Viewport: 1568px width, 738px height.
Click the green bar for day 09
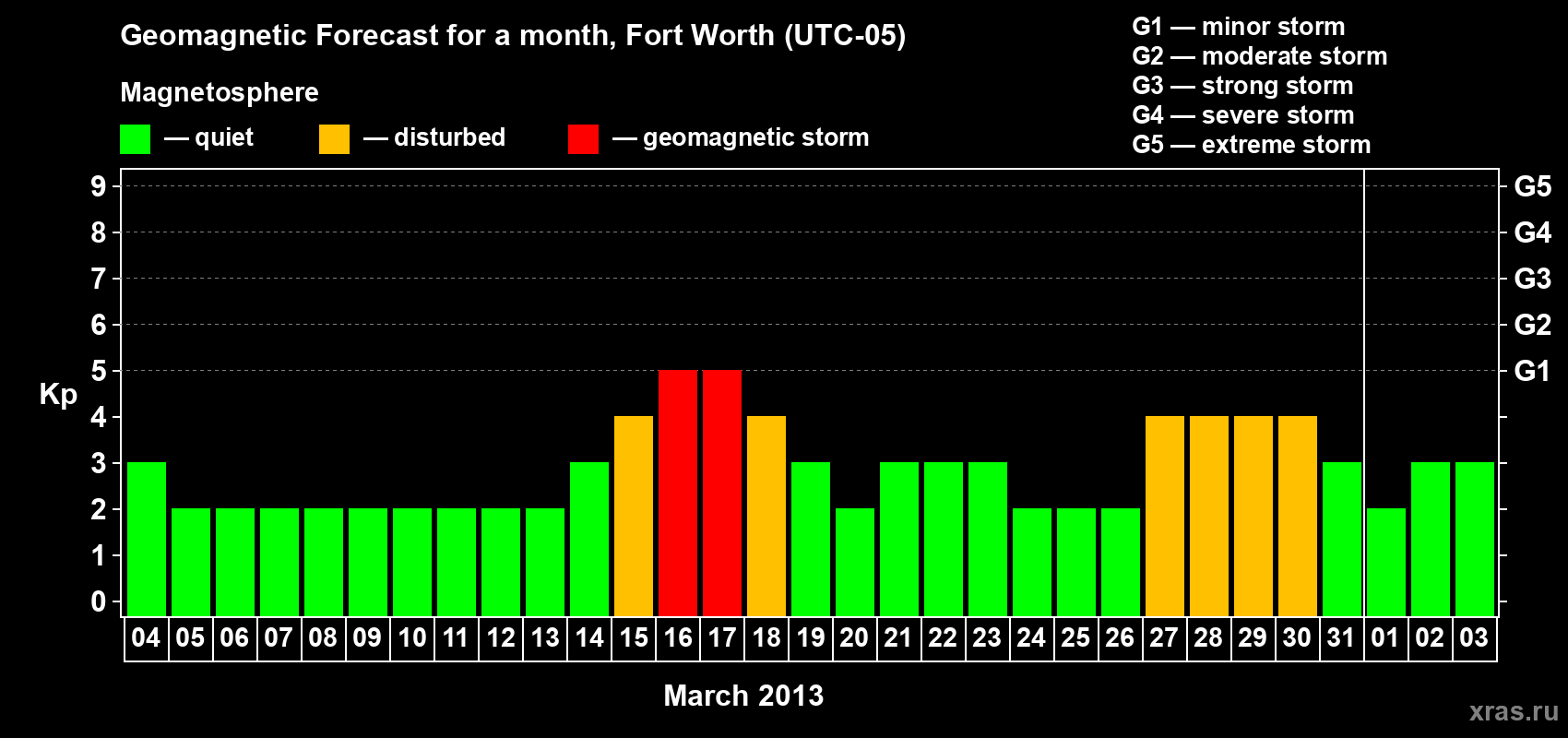368,562
